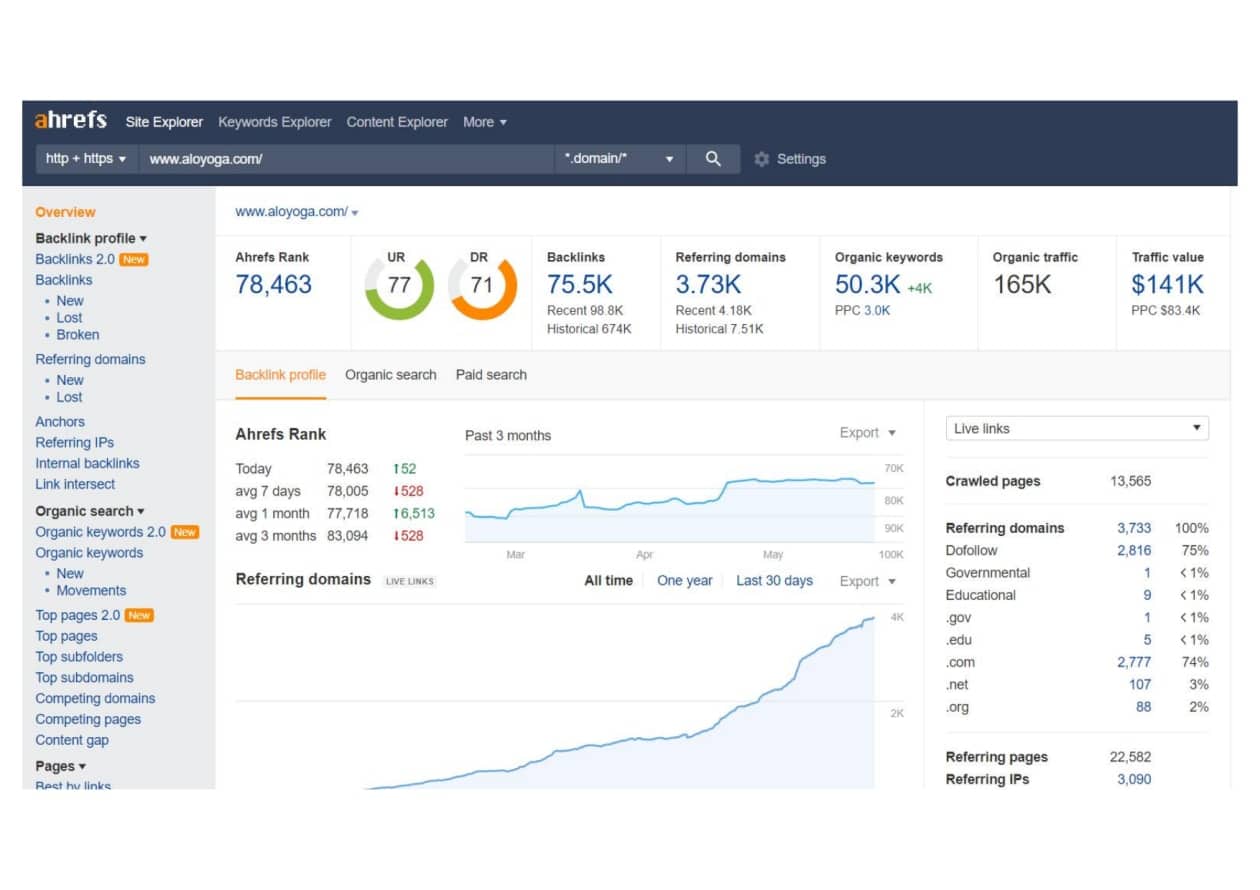Screen dimensions: 1260x890
Task: Click the Referring domains total 3,733
Action: (x=1134, y=528)
